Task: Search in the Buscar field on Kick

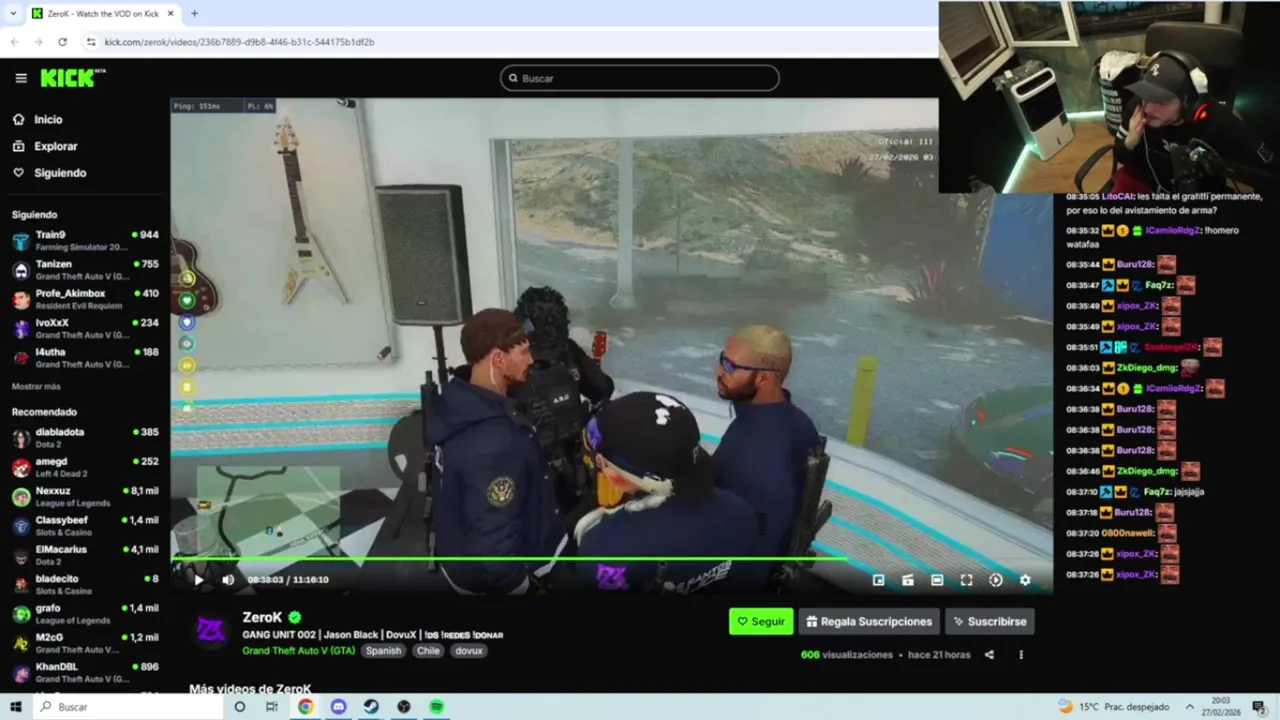Action: pyautogui.click(x=639, y=78)
